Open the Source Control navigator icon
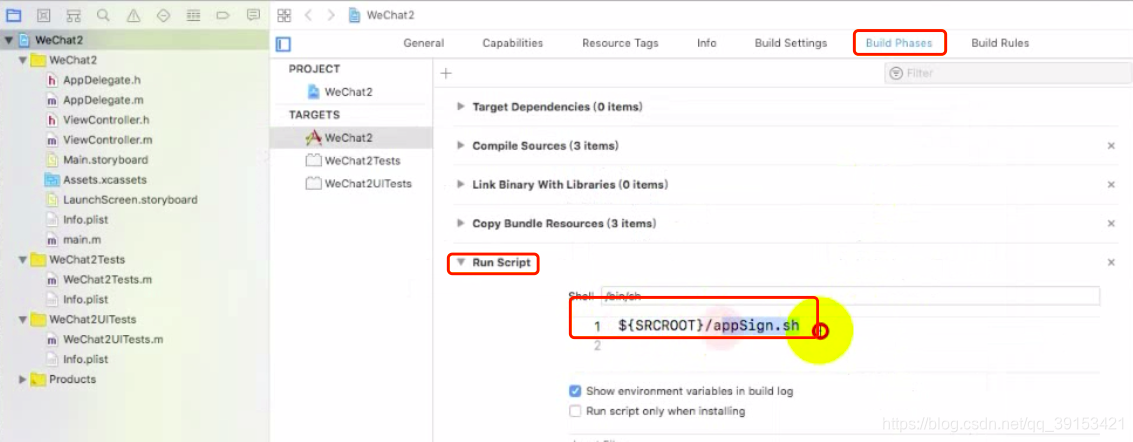This screenshot has width=1133, height=442. point(43,14)
